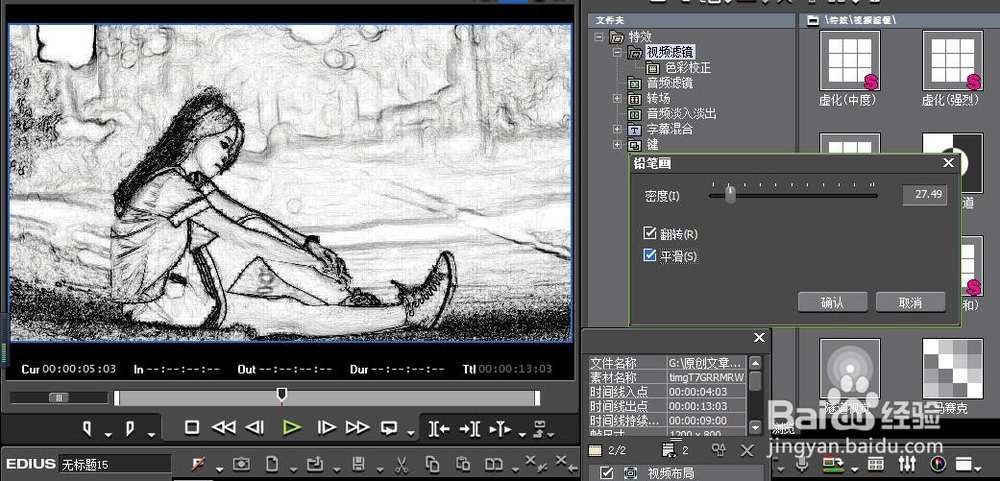1000x481 pixels.
Task: Open dropdown arrow next to loop icon
Action: pyautogui.click(x=410, y=435)
